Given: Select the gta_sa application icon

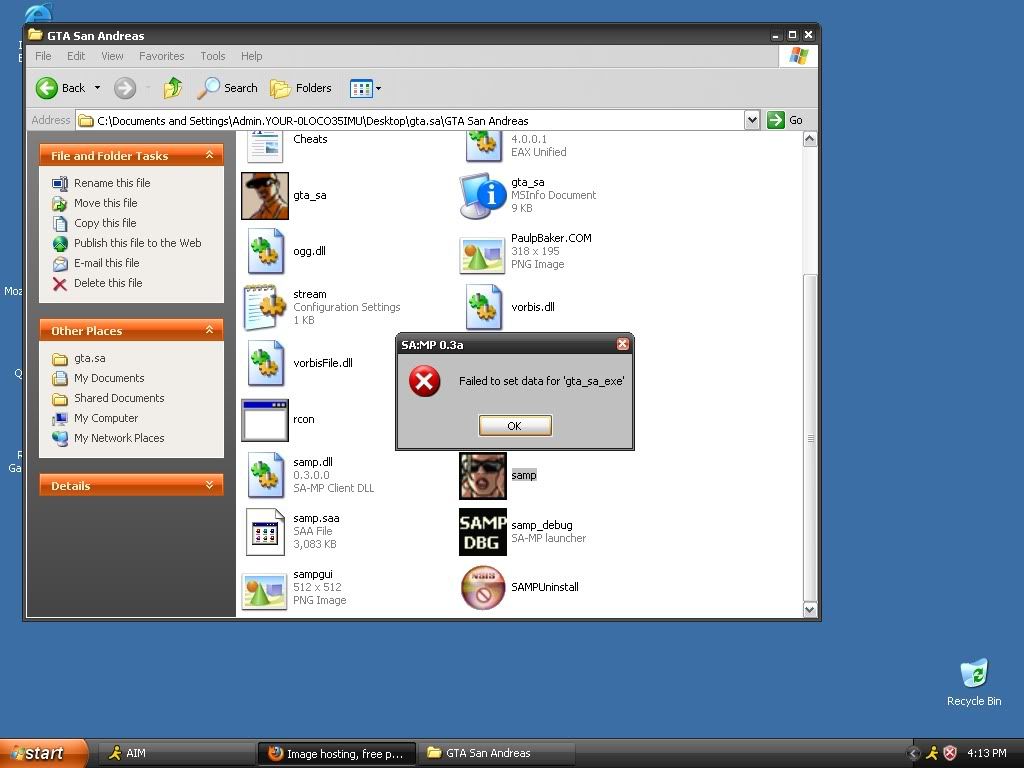Looking at the screenshot, I should (265, 196).
